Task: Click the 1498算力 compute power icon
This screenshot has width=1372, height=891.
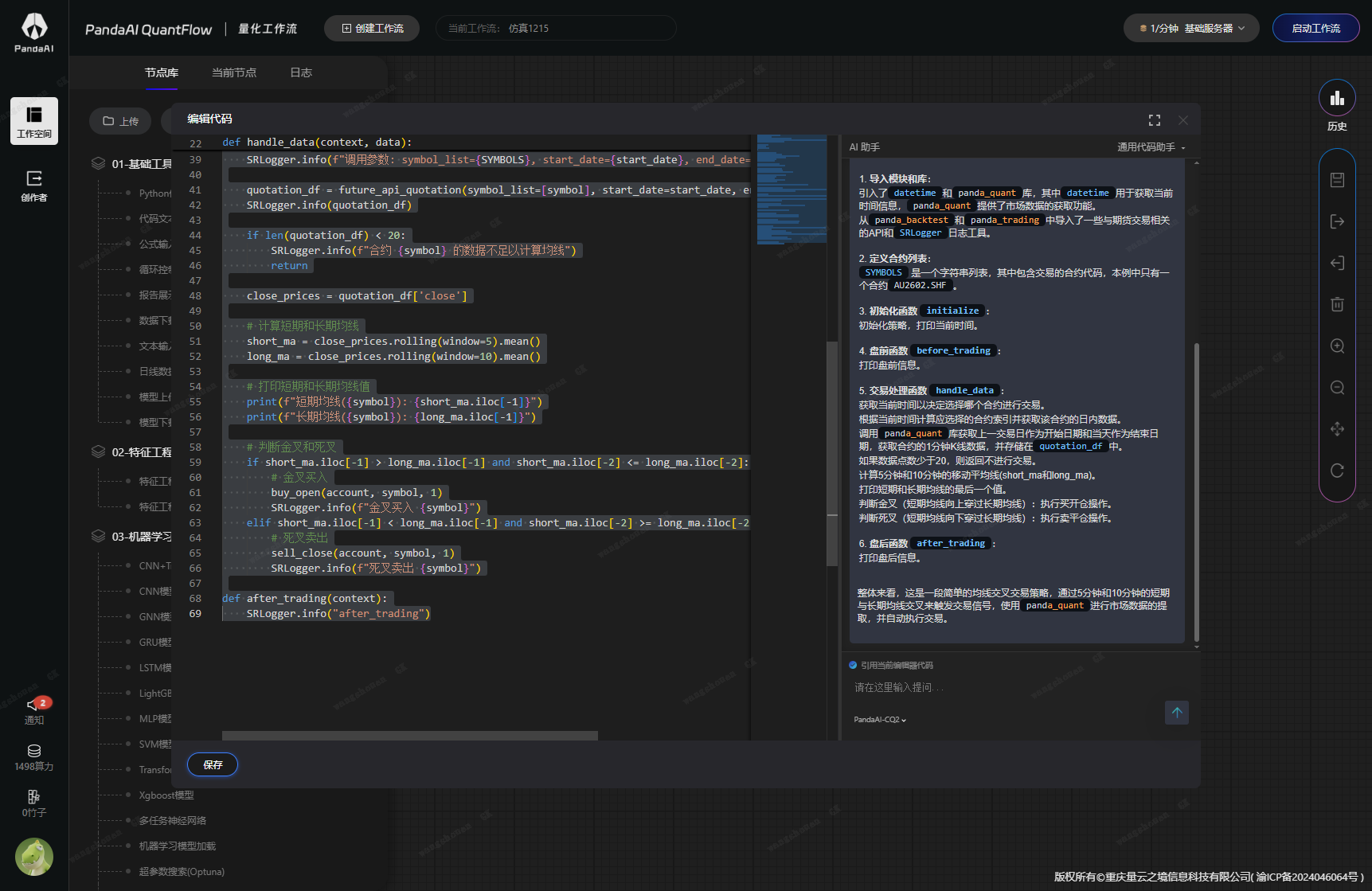Action: (x=34, y=757)
